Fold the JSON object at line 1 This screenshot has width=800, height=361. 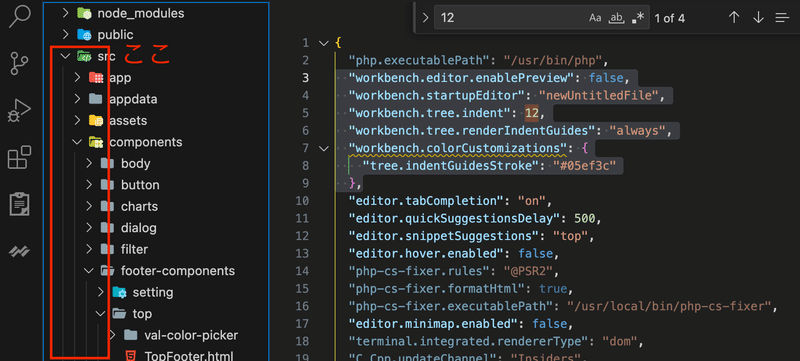tap(323, 43)
